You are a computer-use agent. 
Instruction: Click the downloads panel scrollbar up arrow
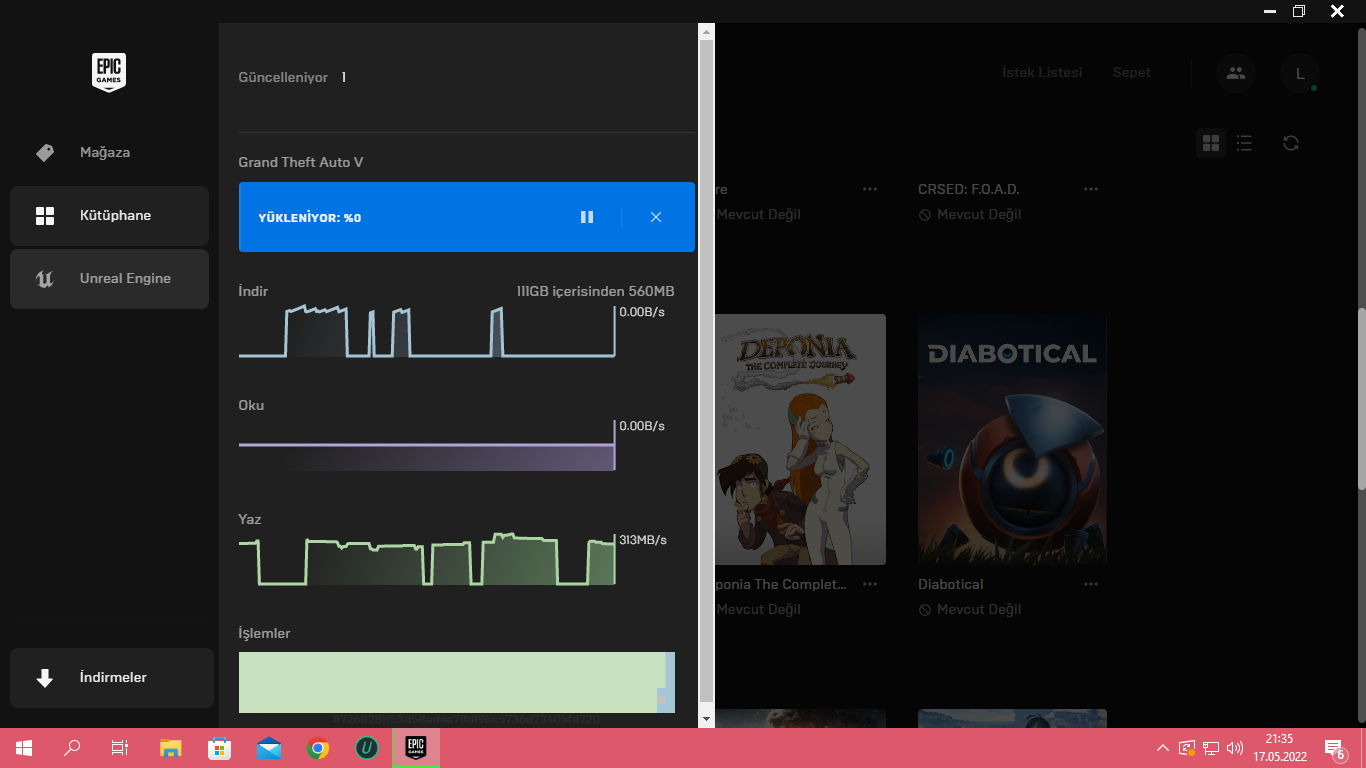point(706,32)
